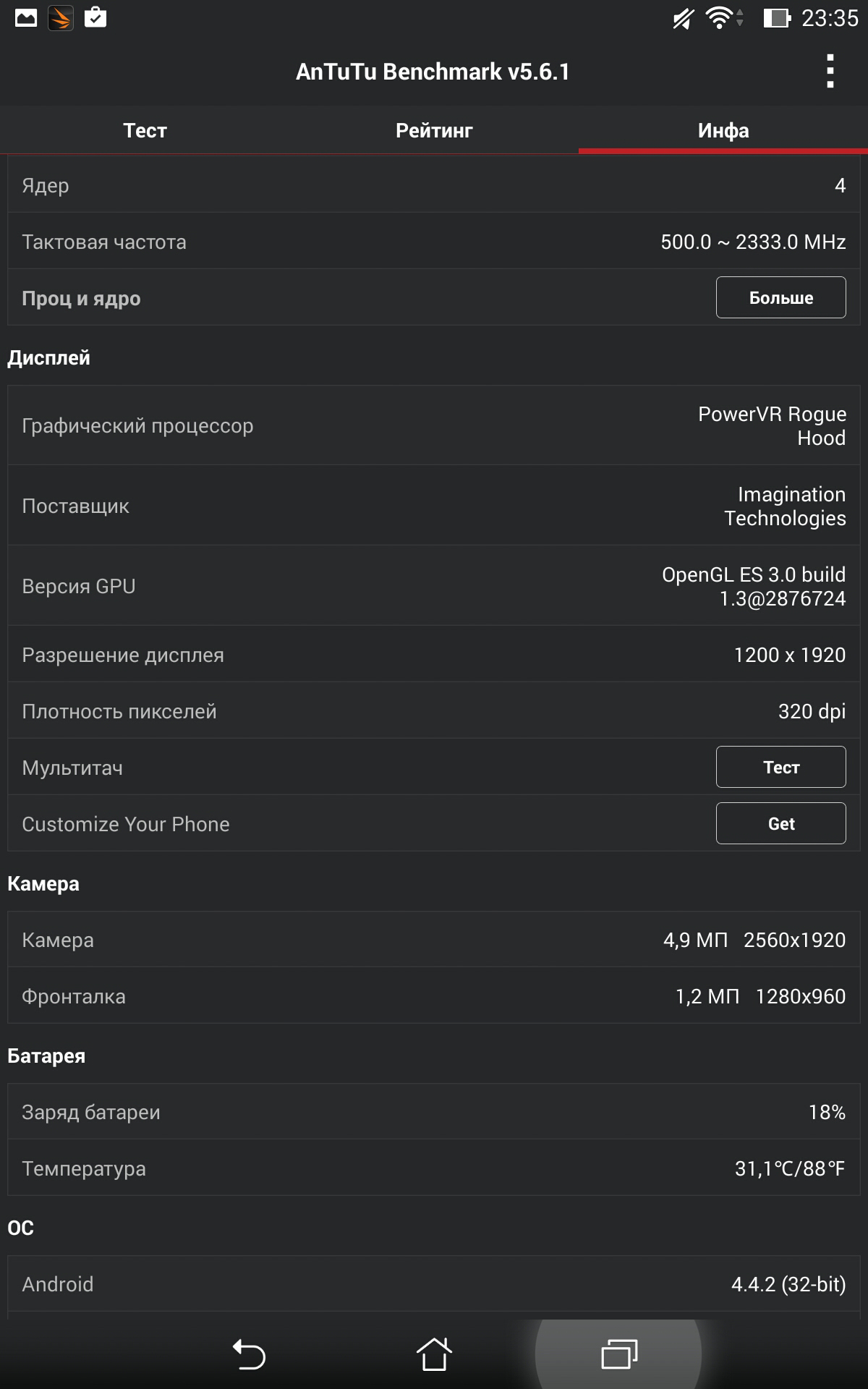This screenshot has height=1389, width=868.
Task: Tap the Get button for Customize Your Phone
Action: [x=781, y=823]
